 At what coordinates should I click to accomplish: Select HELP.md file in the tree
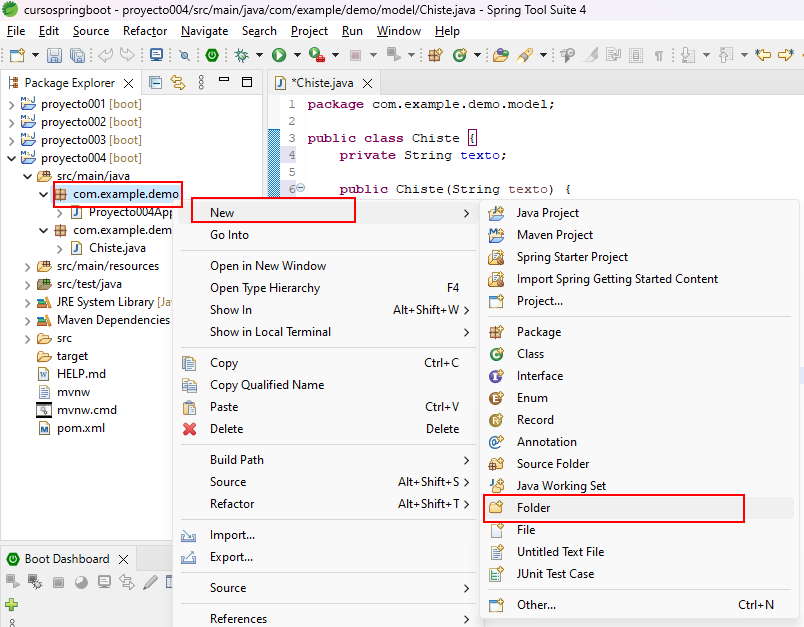point(82,374)
